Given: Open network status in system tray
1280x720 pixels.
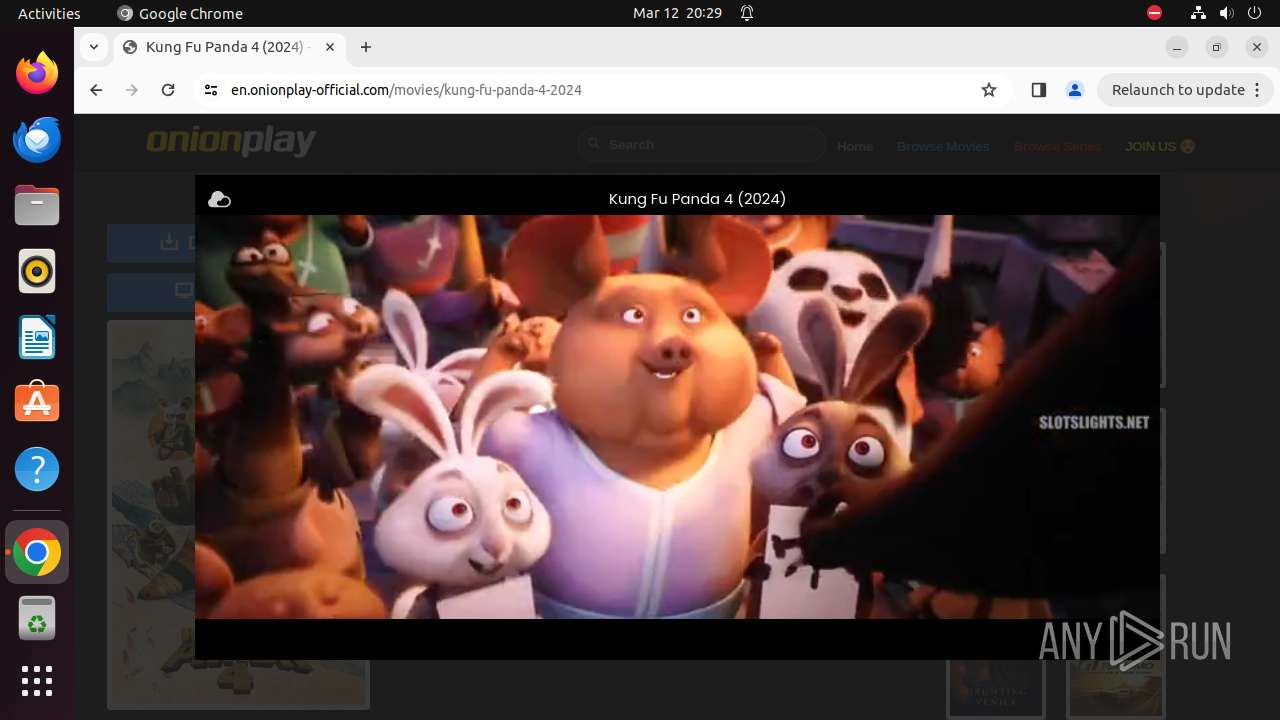Looking at the screenshot, I should click(1198, 13).
